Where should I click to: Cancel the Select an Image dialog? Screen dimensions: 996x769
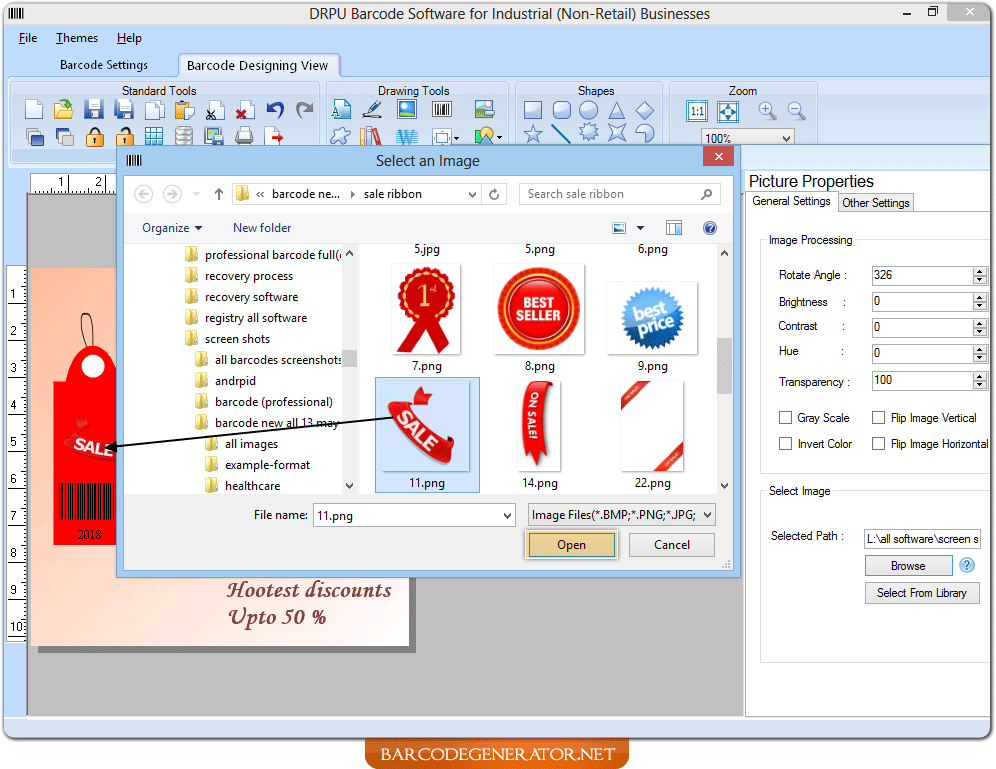671,545
